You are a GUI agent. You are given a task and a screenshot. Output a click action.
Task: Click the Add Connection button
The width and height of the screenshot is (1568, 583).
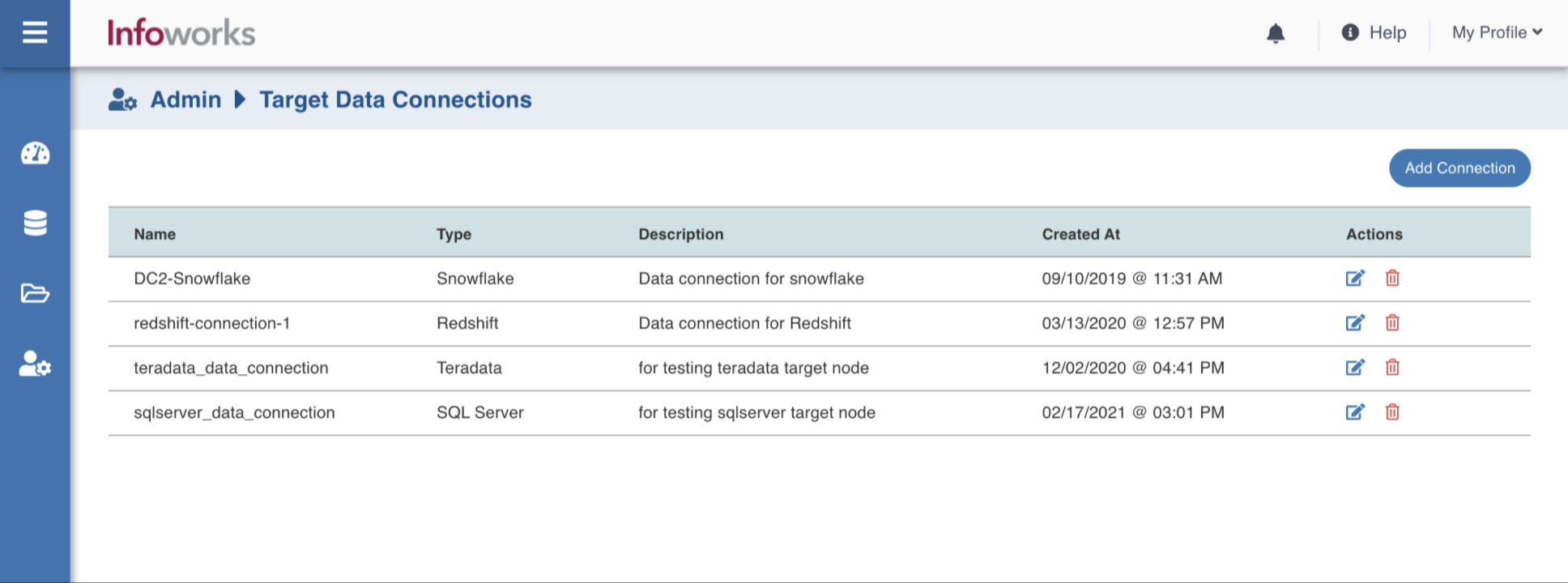(1459, 168)
